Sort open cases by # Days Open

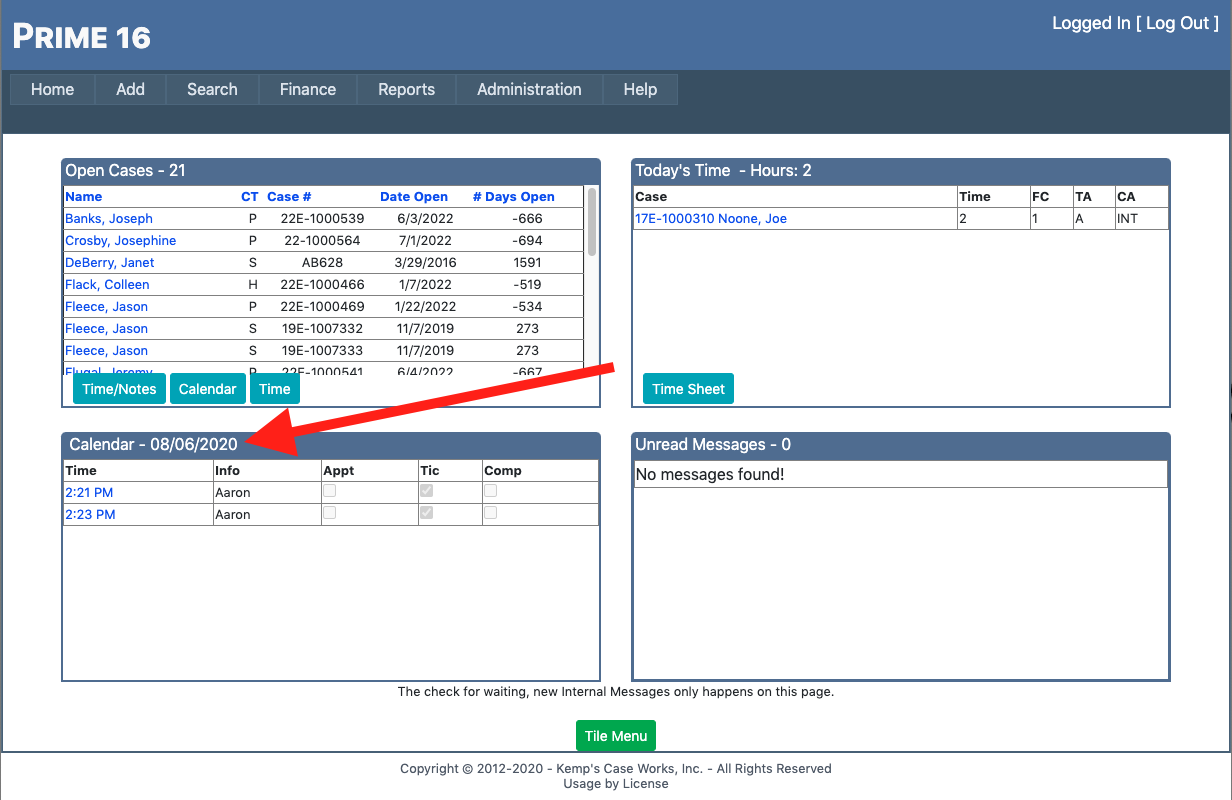[x=513, y=197]
